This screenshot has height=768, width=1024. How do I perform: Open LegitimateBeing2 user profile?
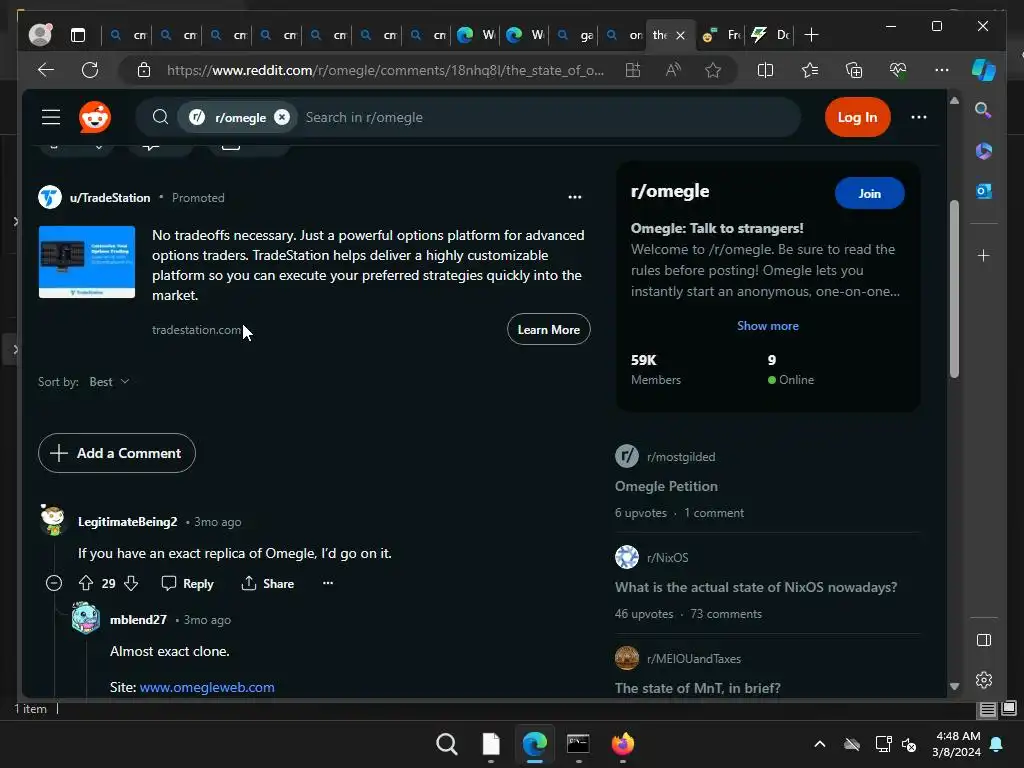[127, 522]
